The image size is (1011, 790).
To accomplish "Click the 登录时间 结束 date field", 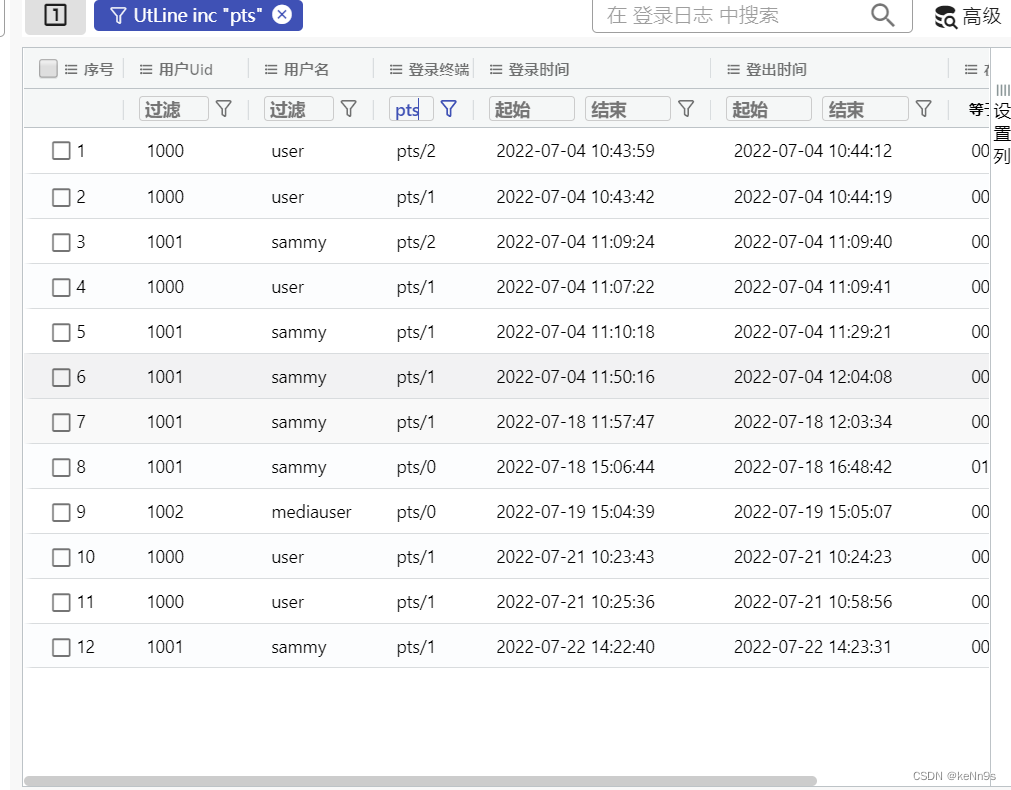I will [x=628, y=109].
